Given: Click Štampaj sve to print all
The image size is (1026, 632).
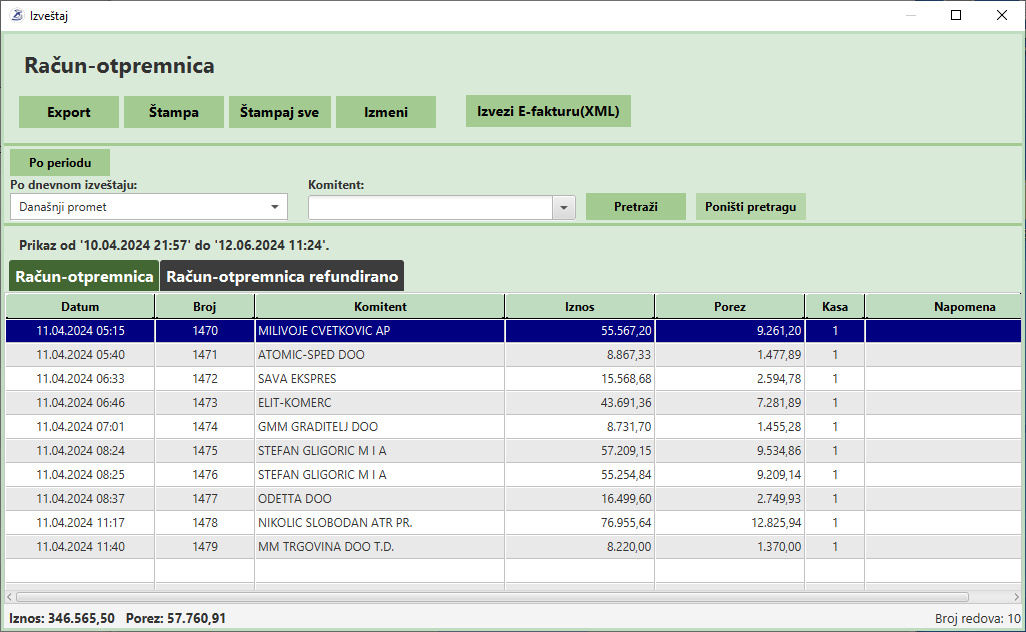Looking at the screenshot, I should pos(279,112).
